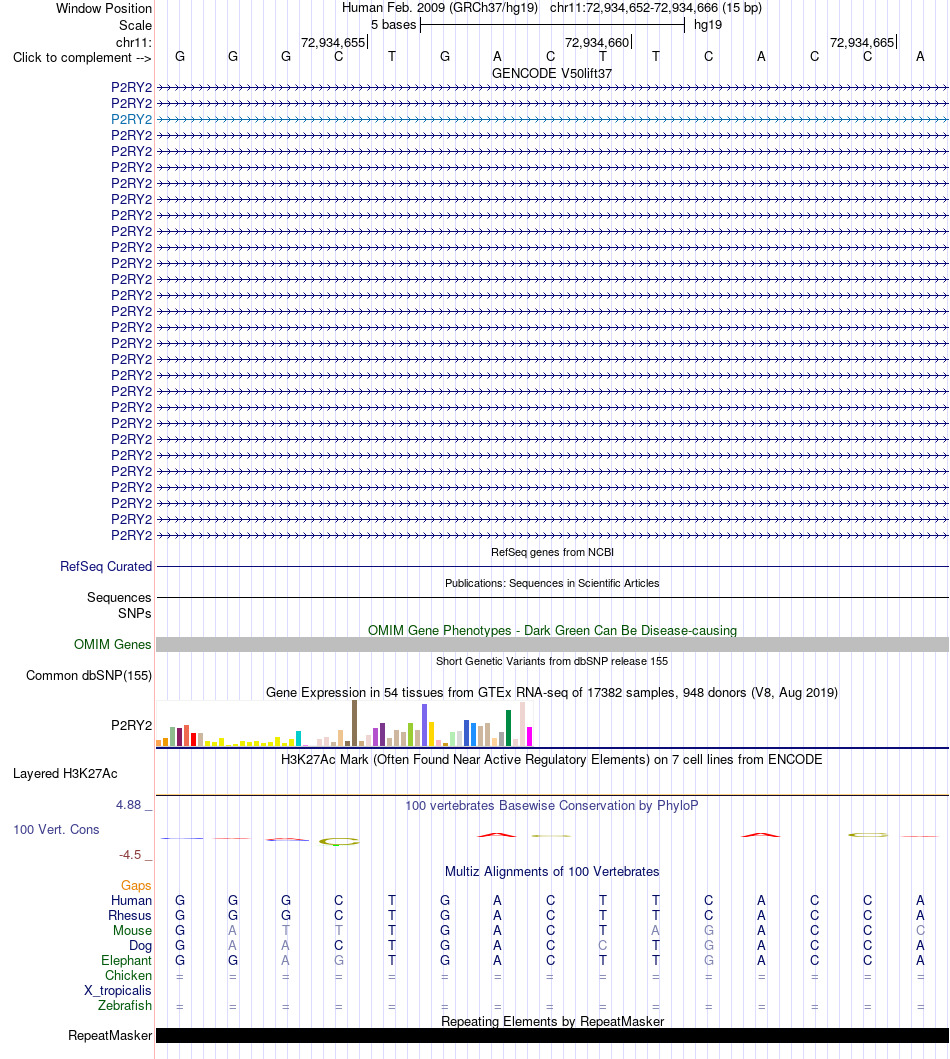
Task: Click the -4.5 lower PhyloP scale value
Action: (x=130, y=855)
